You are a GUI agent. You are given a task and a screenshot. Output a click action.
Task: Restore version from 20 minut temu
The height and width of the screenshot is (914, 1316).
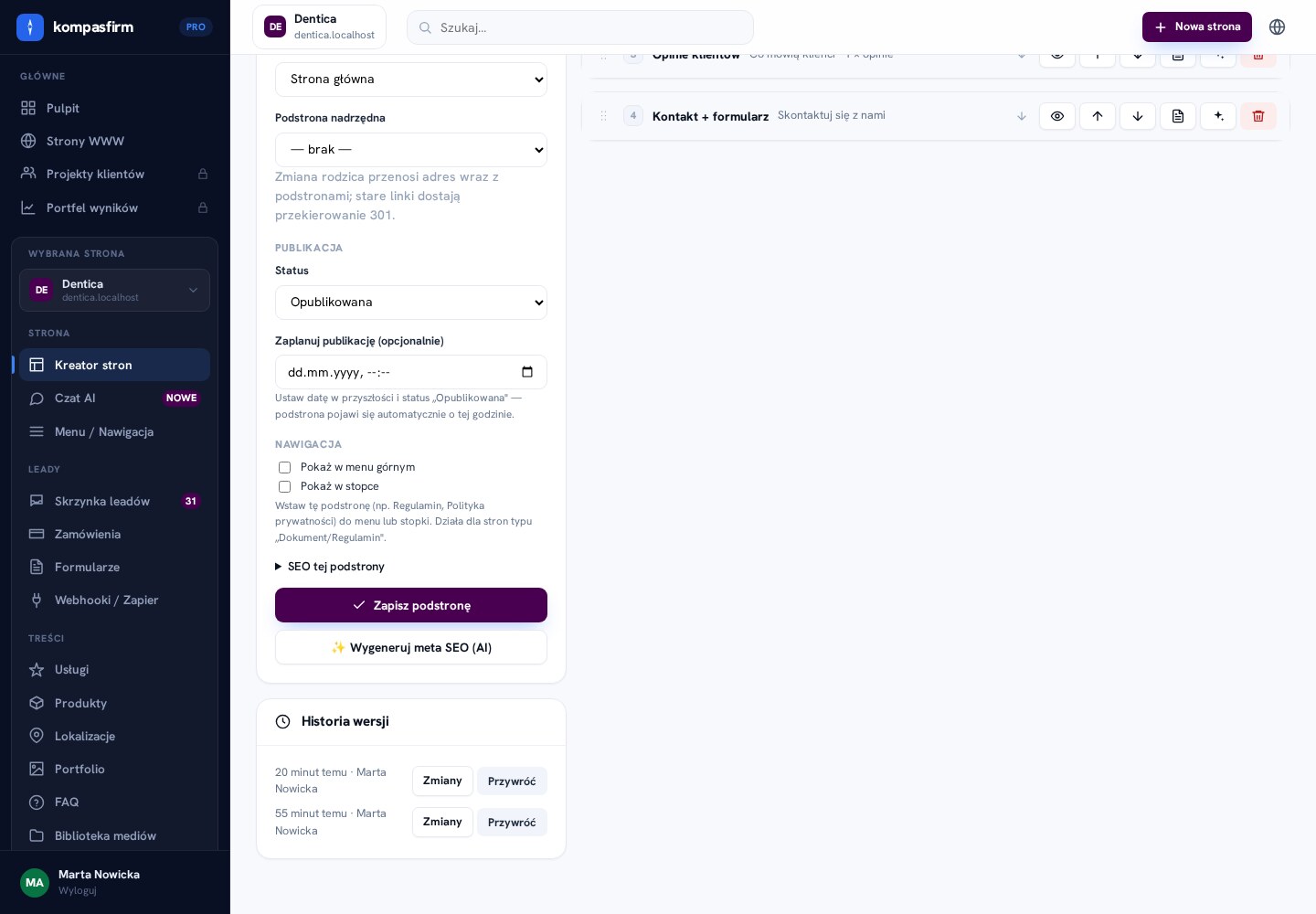[x=512, y=781]
